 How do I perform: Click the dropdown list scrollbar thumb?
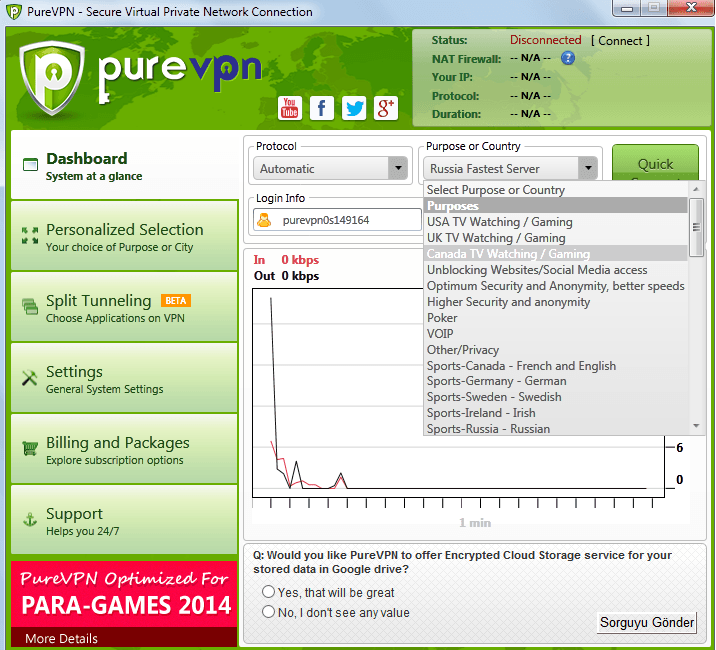tap(696, 227)
